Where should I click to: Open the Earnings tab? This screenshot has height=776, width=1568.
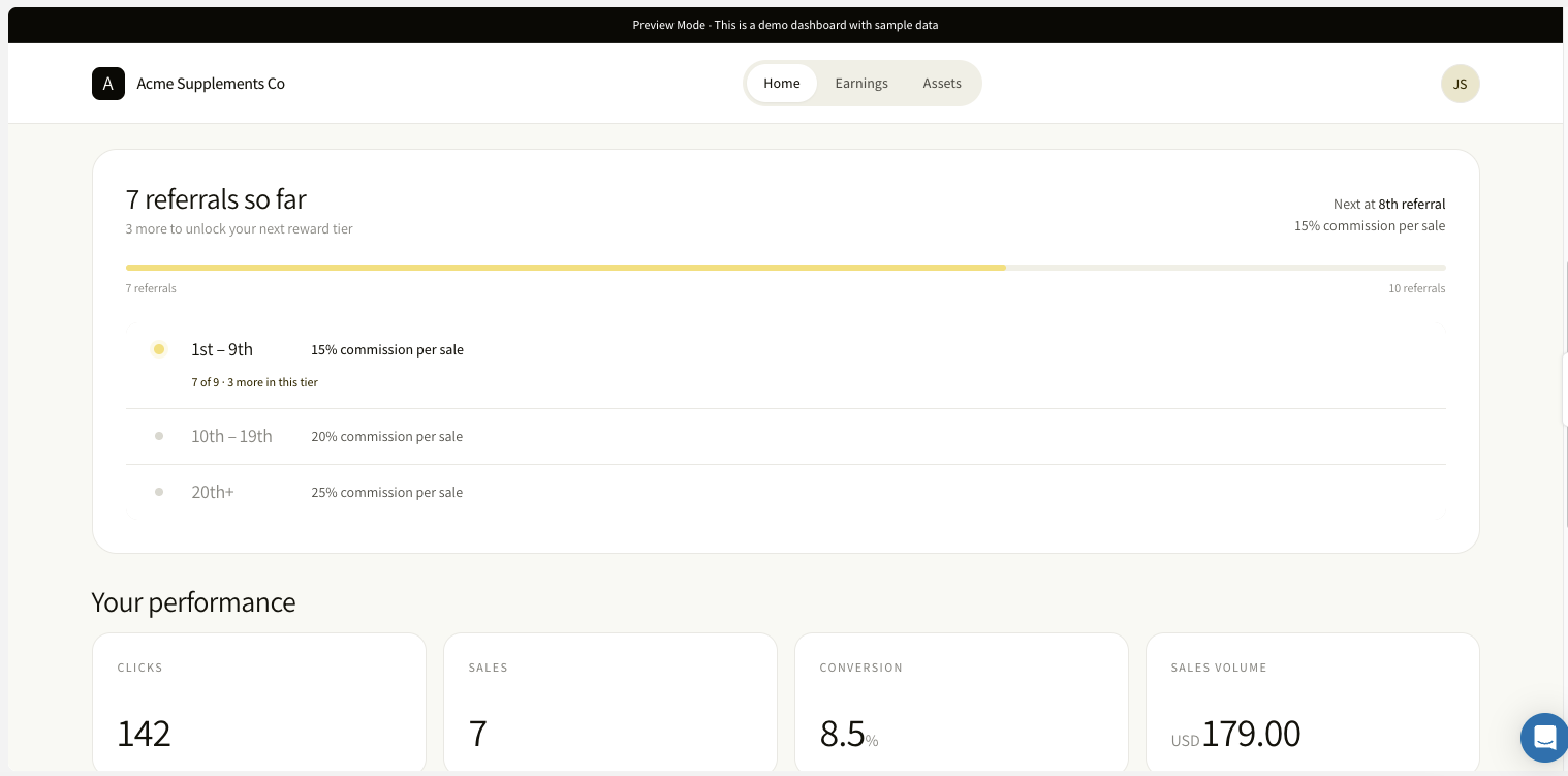pos(861,83)
